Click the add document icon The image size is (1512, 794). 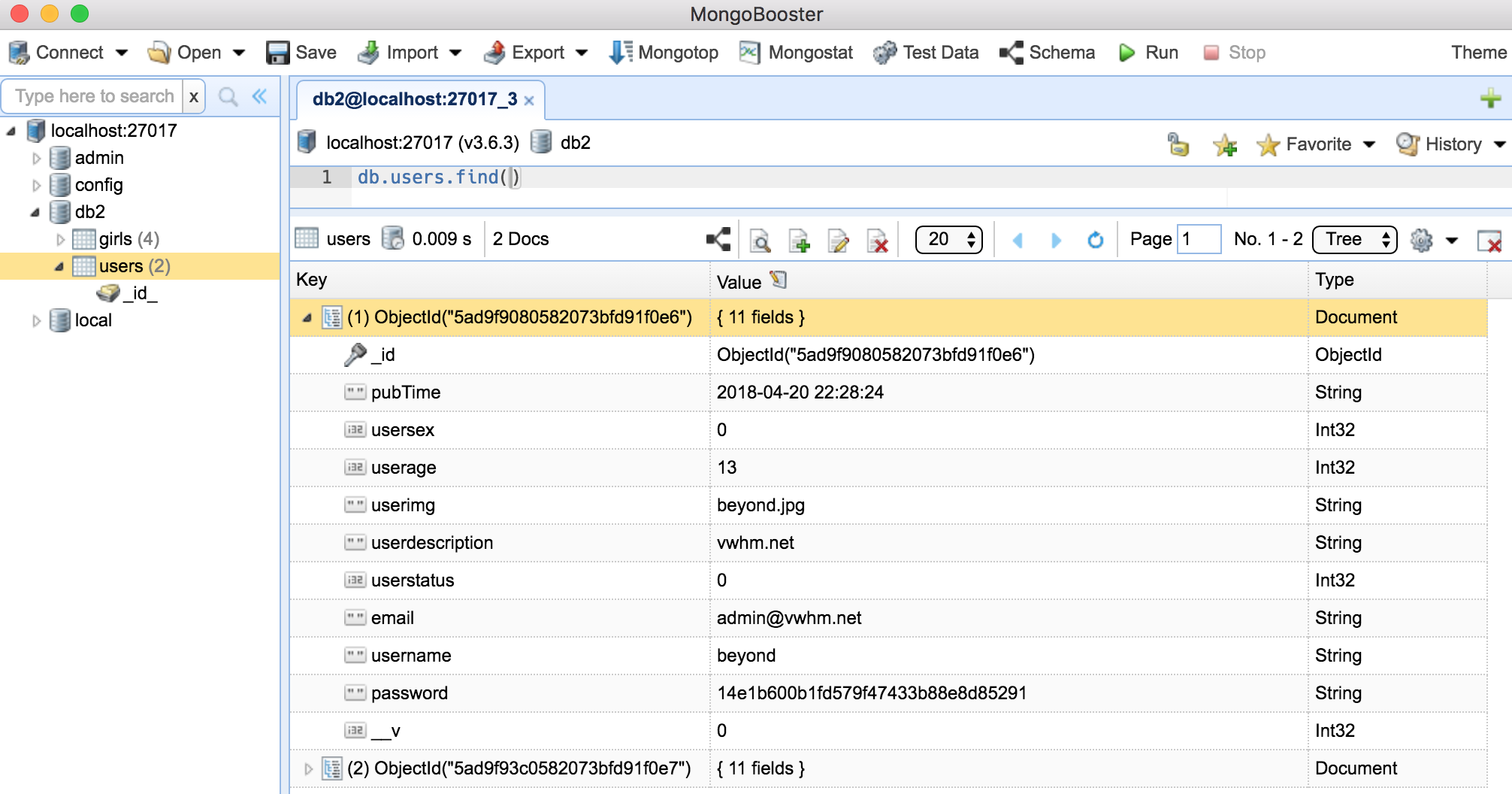[800, 241]
